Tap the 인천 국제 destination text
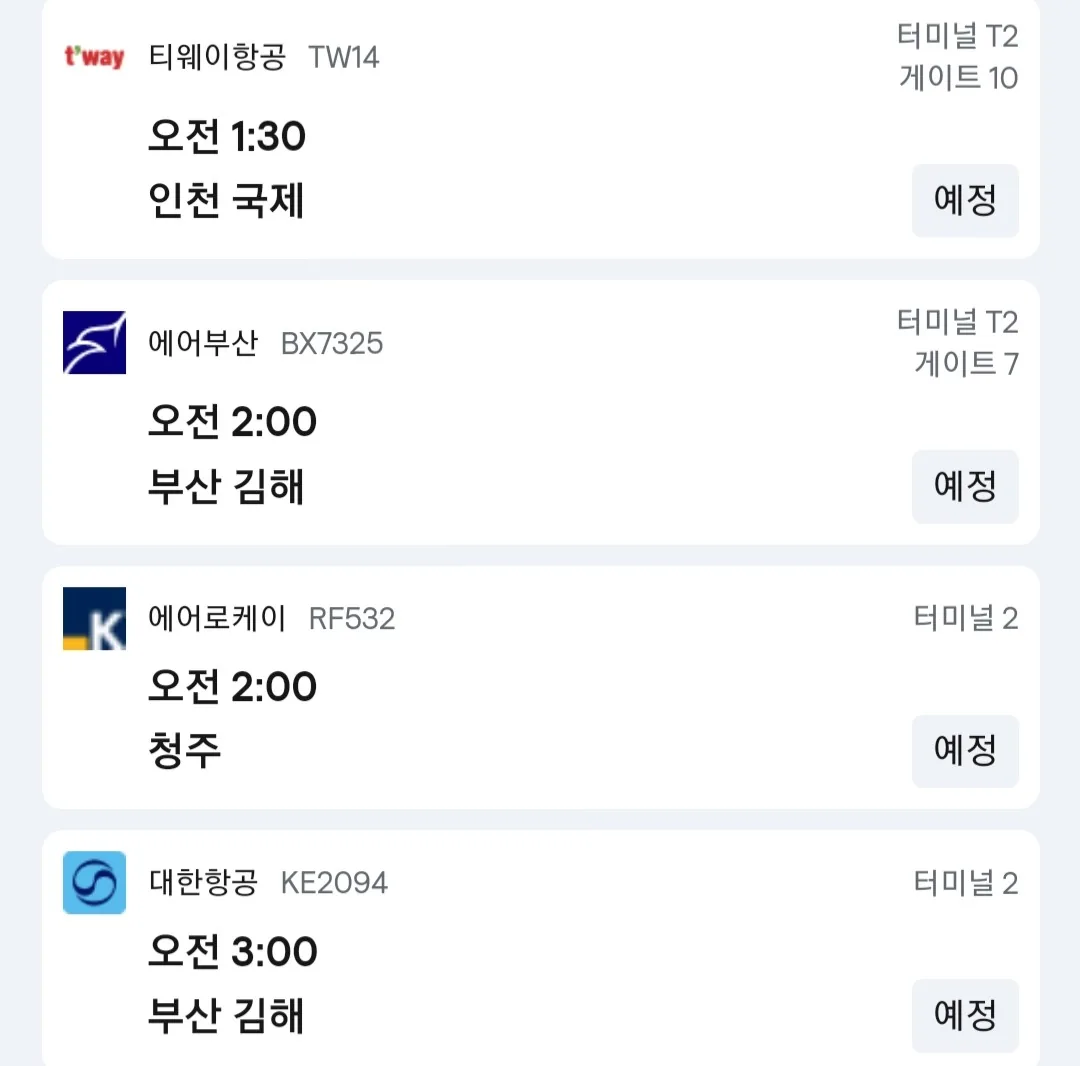Screen dimensions: 1080x1066 pyautogui.click(x=226, y=200)
